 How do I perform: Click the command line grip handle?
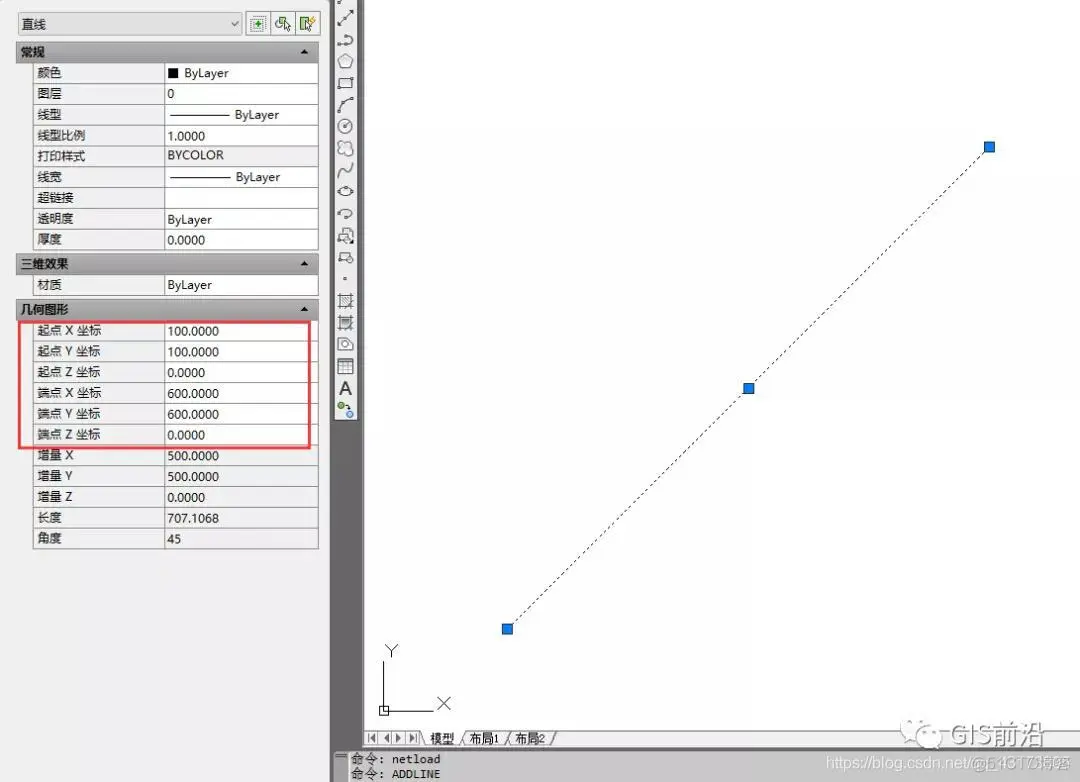[x=340, y=756]
